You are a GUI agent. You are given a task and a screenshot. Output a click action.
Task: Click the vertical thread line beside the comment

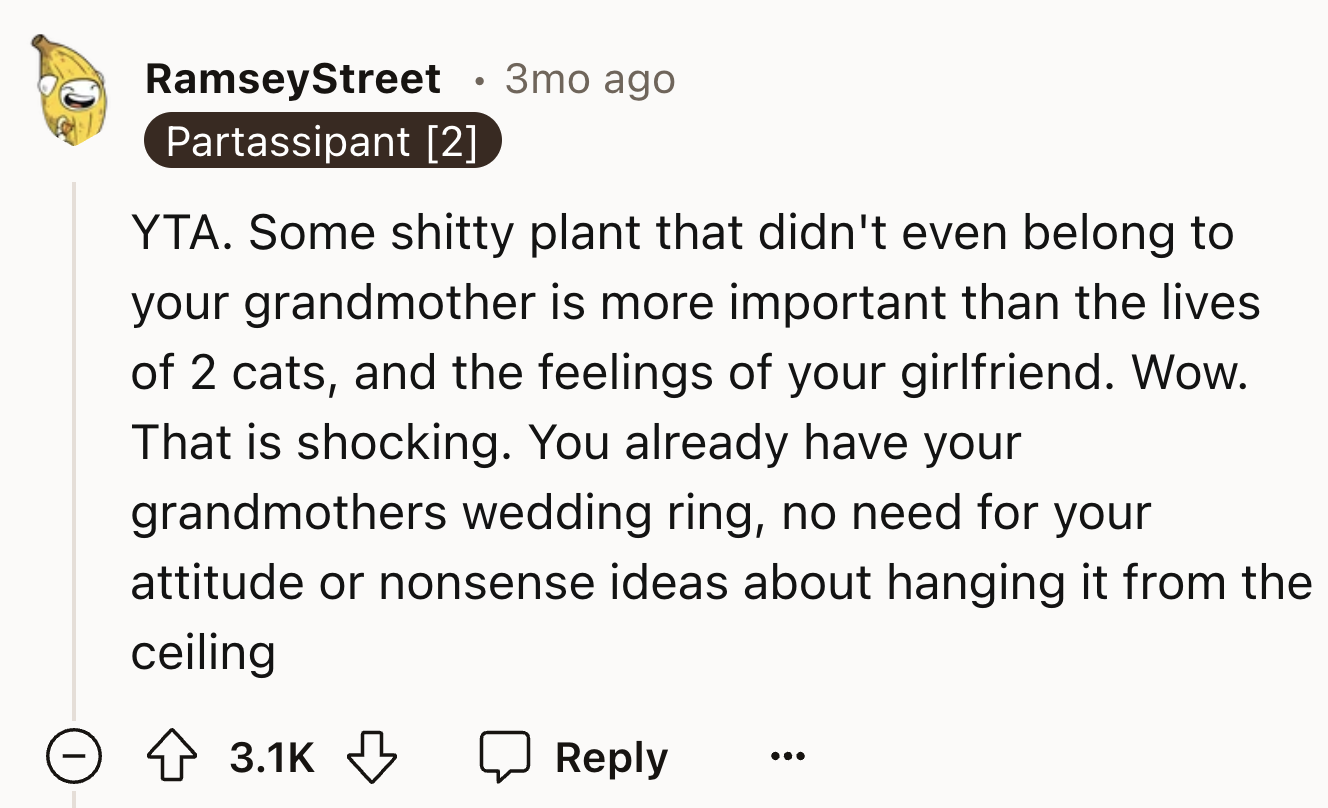coord(74,450)
